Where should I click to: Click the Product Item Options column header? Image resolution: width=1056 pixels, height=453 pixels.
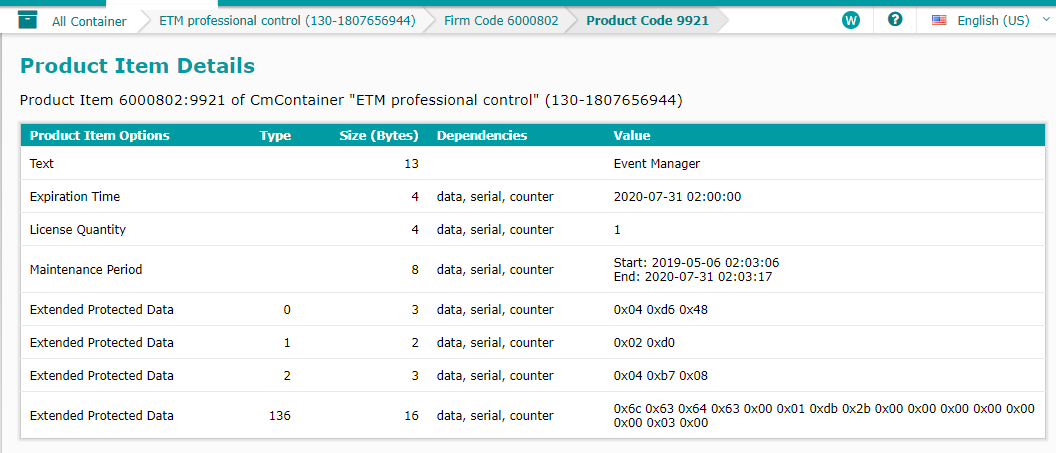click(x=100, y=135)
